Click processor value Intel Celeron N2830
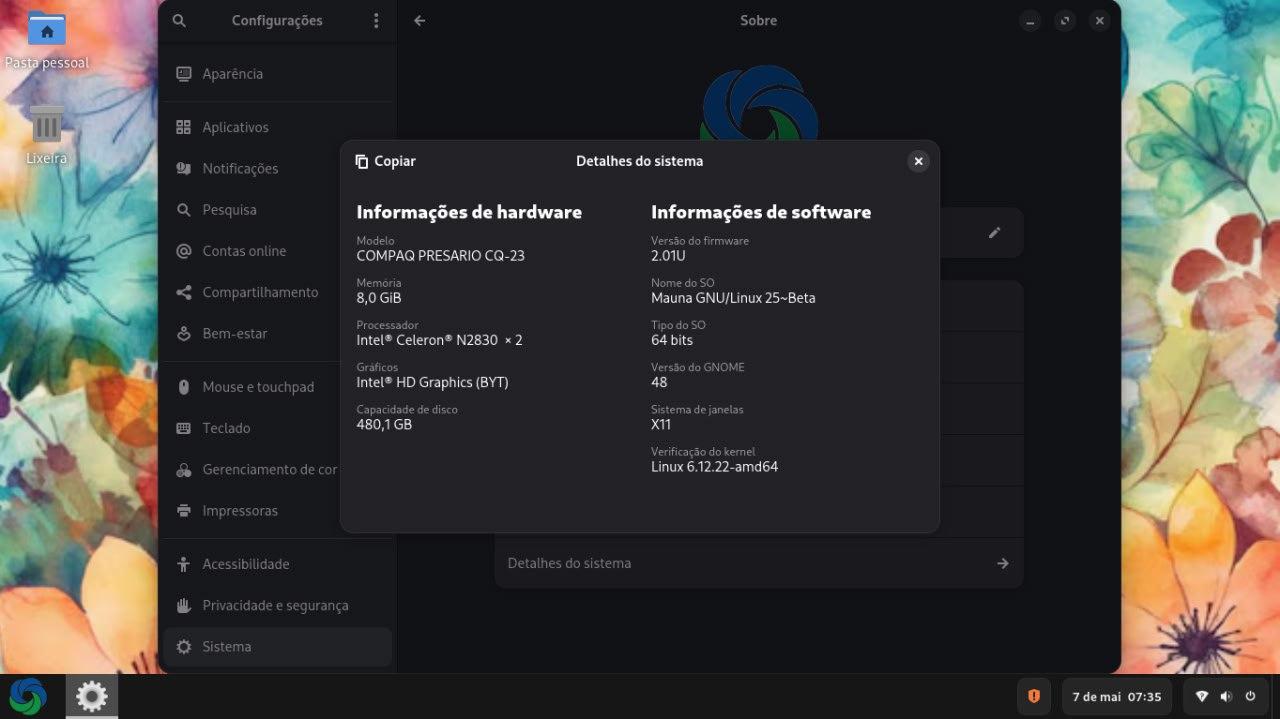The image size is (1280, 719). 439,340
